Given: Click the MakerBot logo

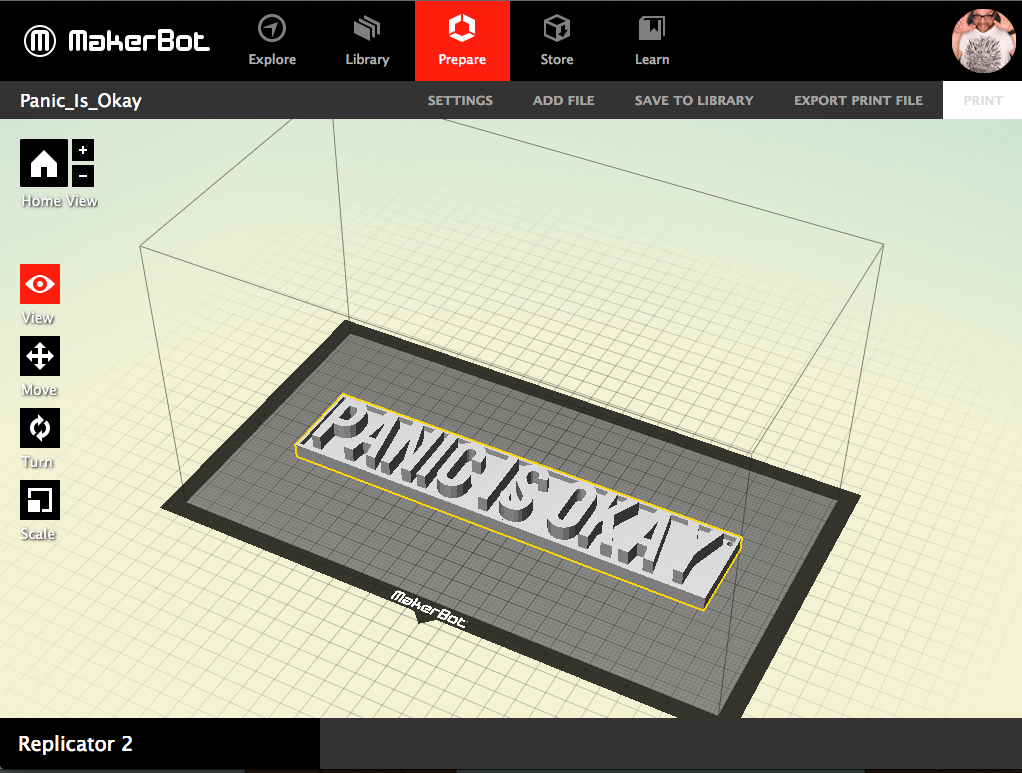Looking at the screenshot, I should 118,41.
